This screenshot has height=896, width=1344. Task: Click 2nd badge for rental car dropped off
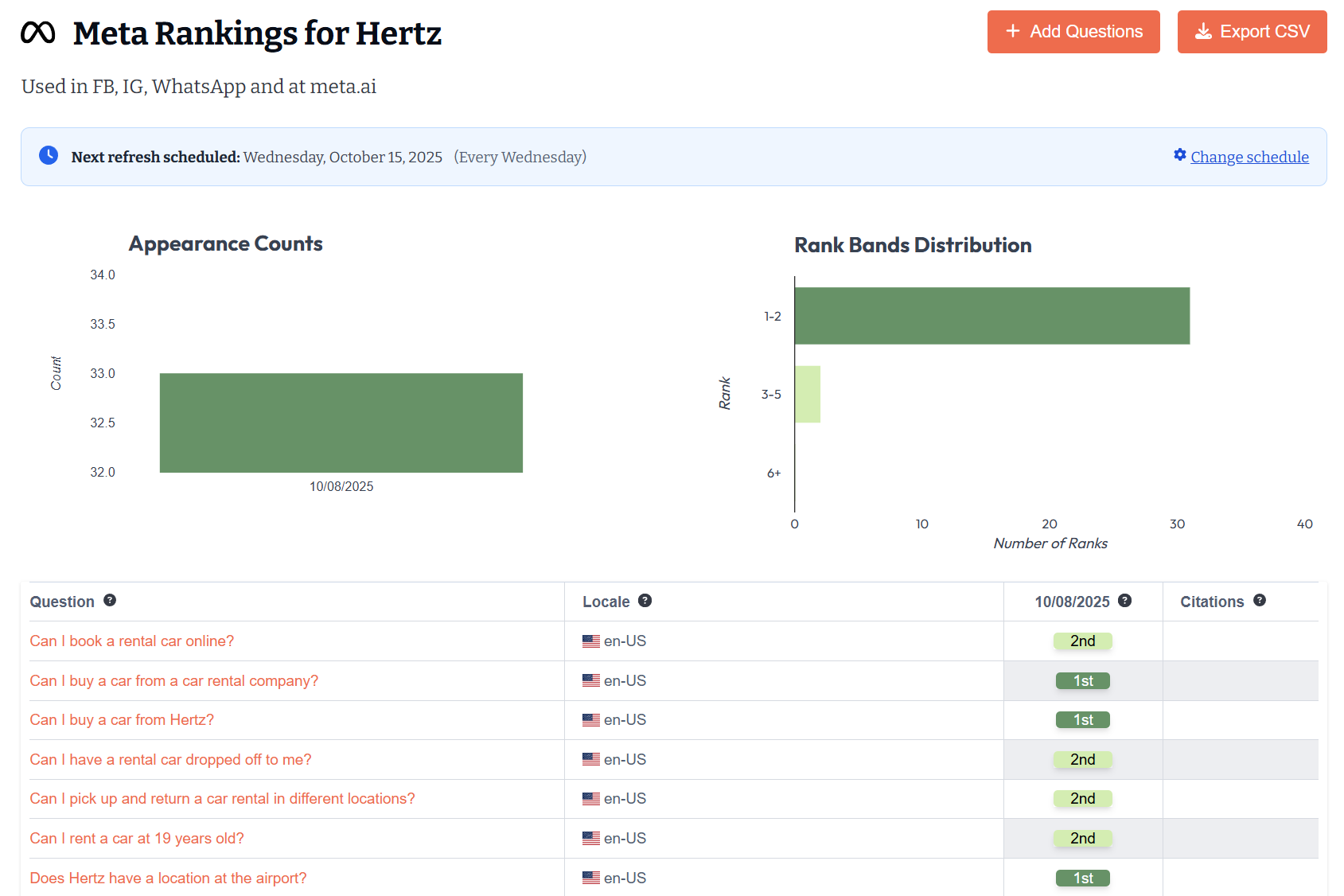(x=1082, y=760)
